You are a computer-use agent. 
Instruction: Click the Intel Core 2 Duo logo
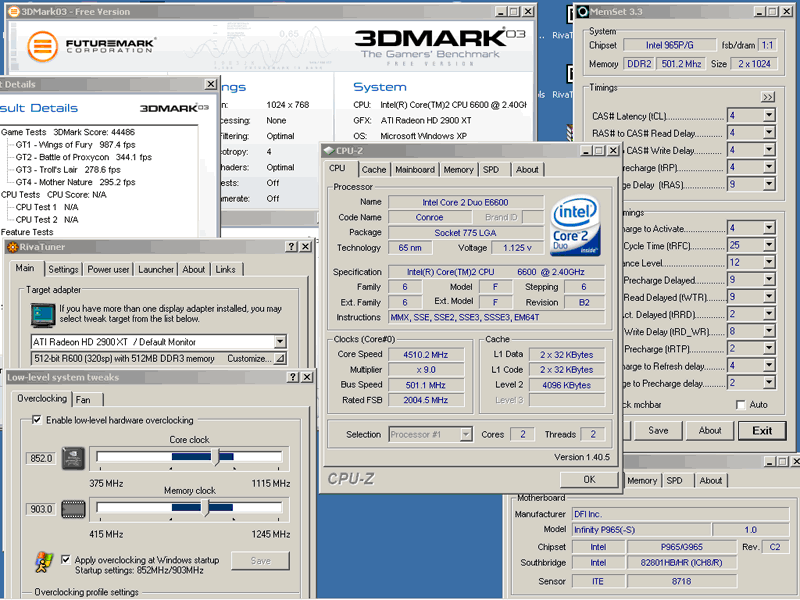coord(576,226)
